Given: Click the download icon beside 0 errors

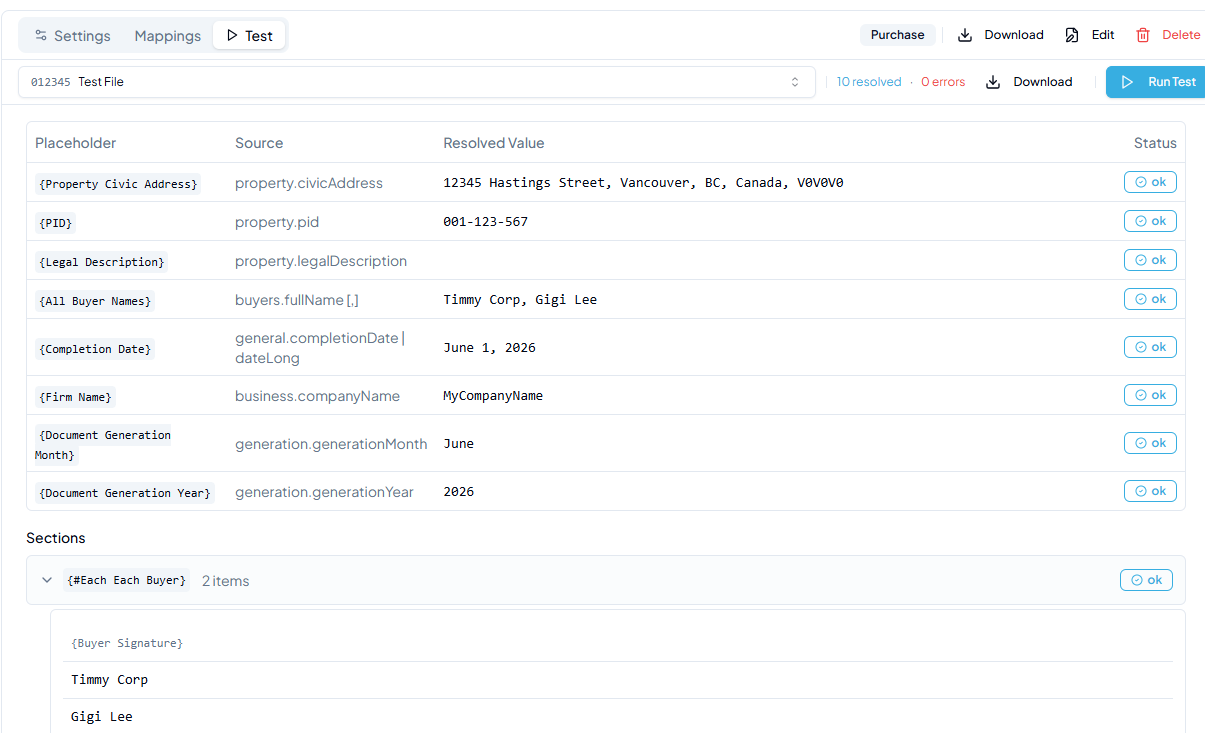Looking at the screenshot, I should (993, 82).
